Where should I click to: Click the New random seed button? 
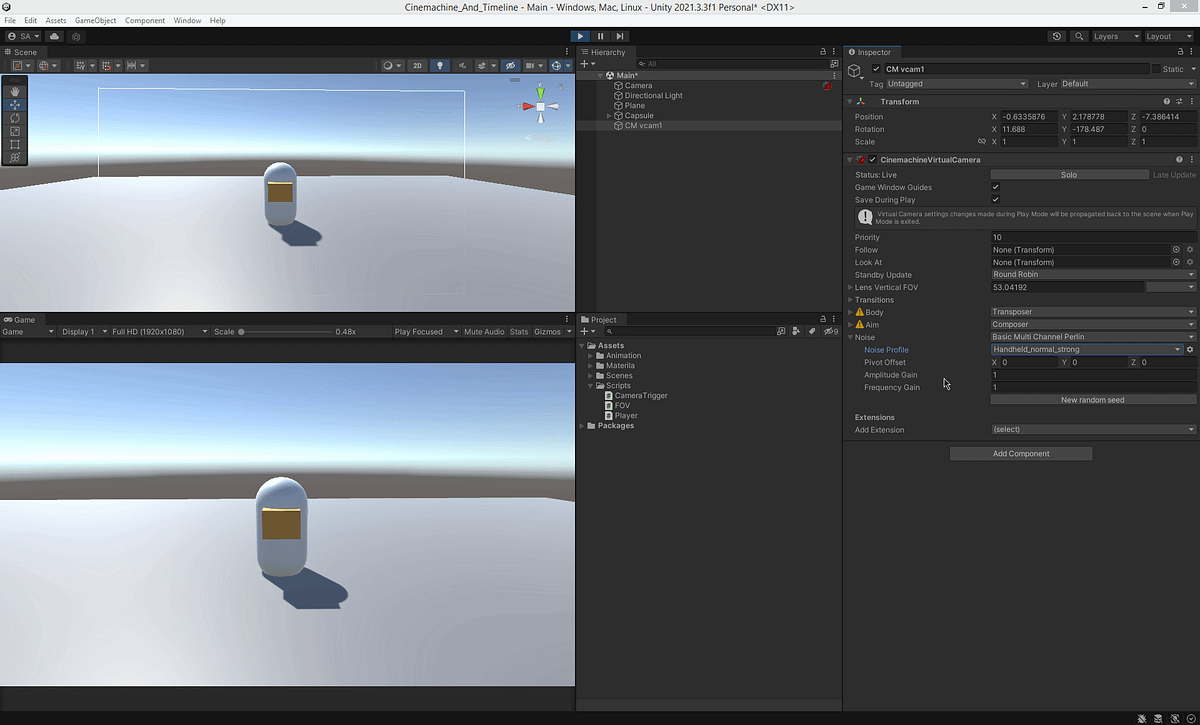(1092, 399)
